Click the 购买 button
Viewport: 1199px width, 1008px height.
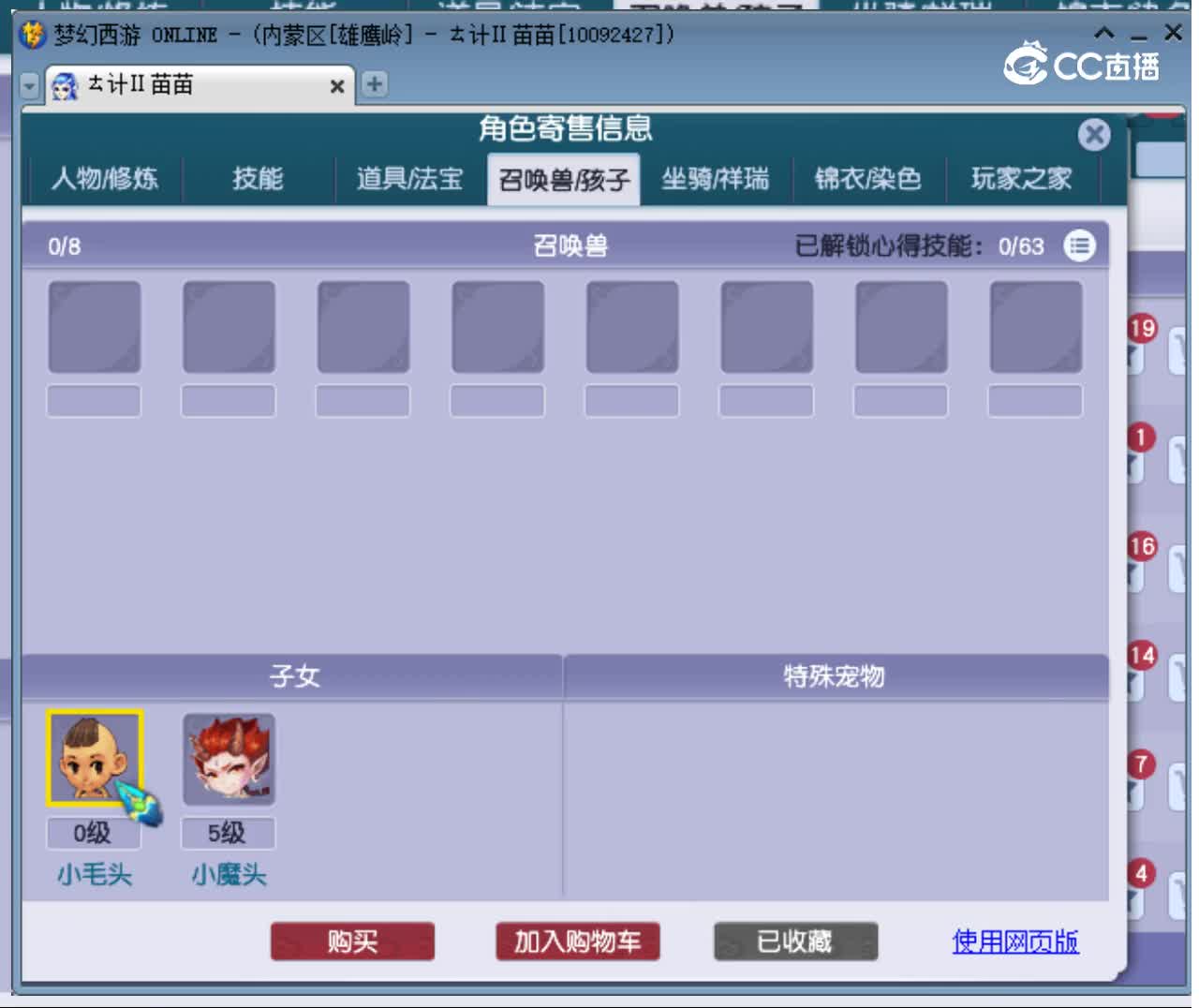pyautogui.click(x=352, y=941)
